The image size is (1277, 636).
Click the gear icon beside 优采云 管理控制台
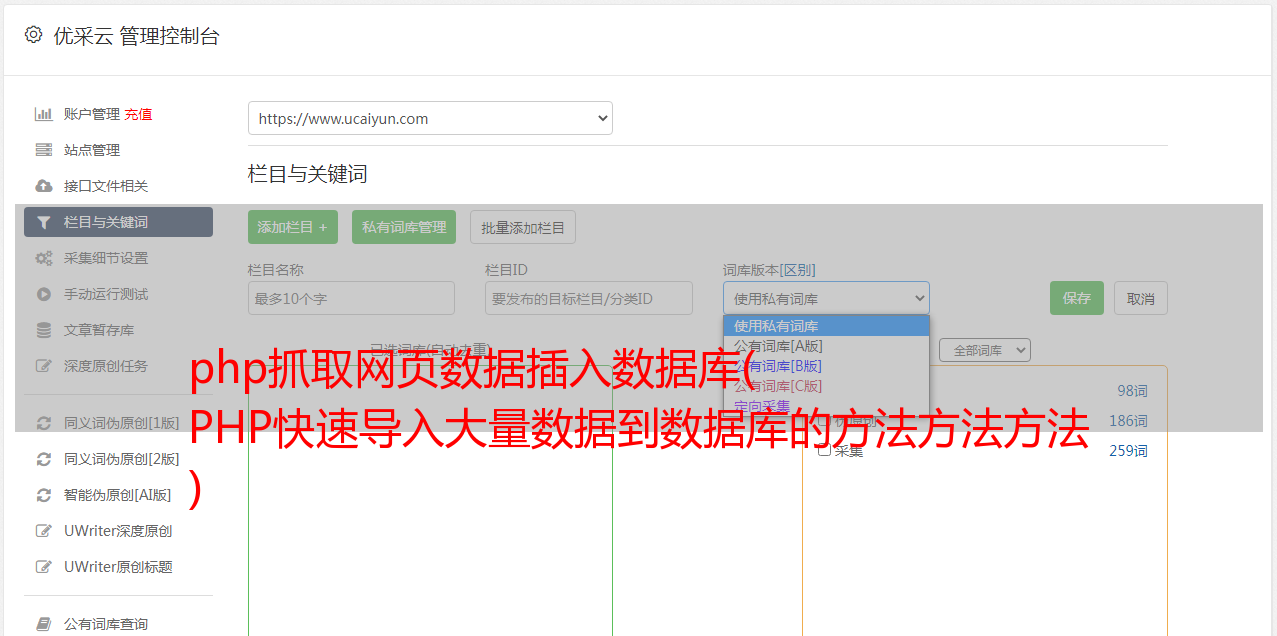point(33,35)
